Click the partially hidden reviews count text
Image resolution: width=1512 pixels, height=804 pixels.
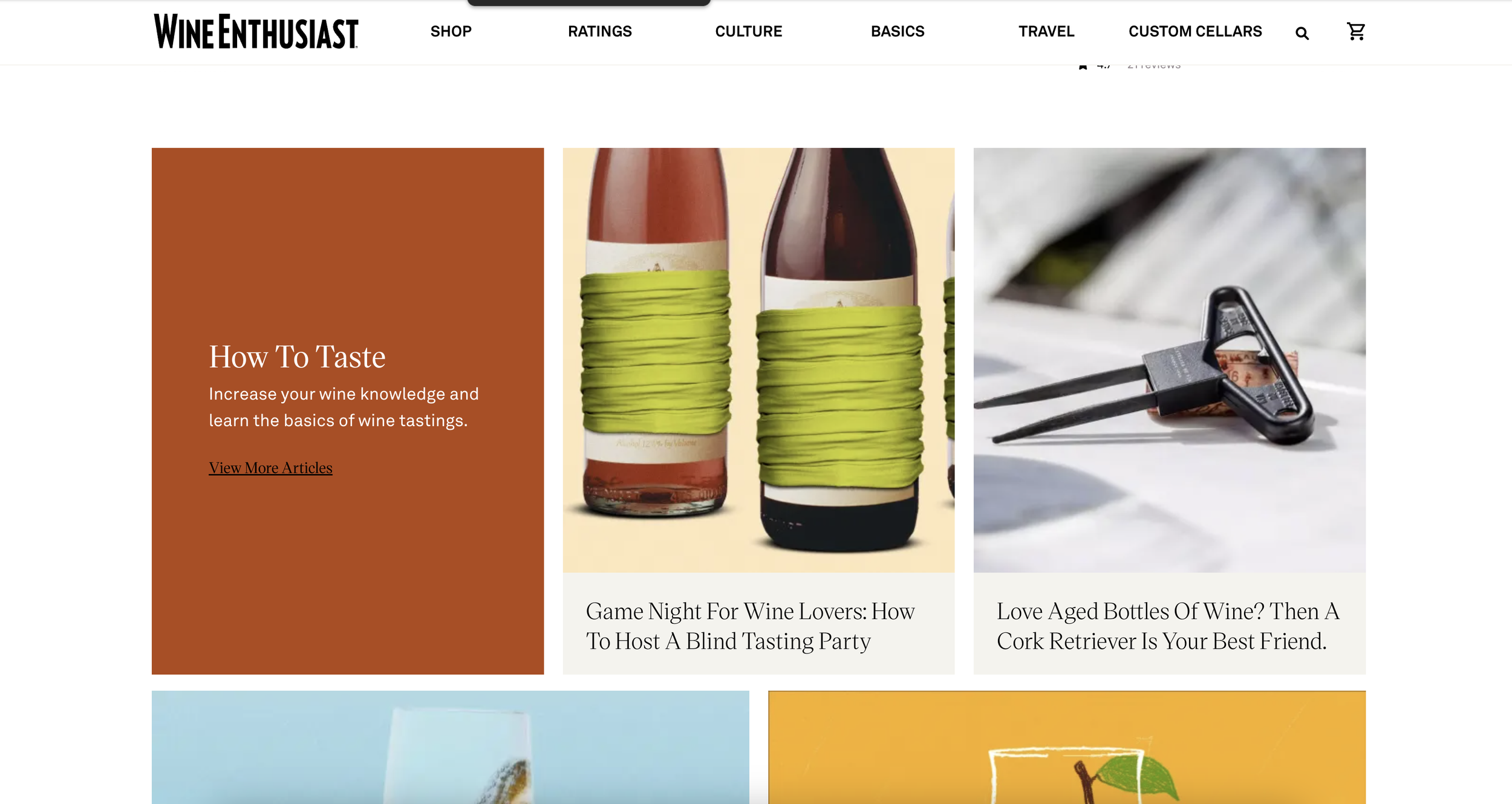pos(1153,66)
